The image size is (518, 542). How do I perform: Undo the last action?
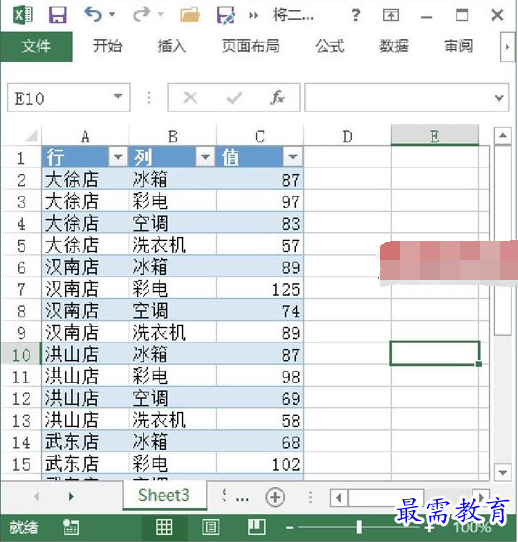93,15
